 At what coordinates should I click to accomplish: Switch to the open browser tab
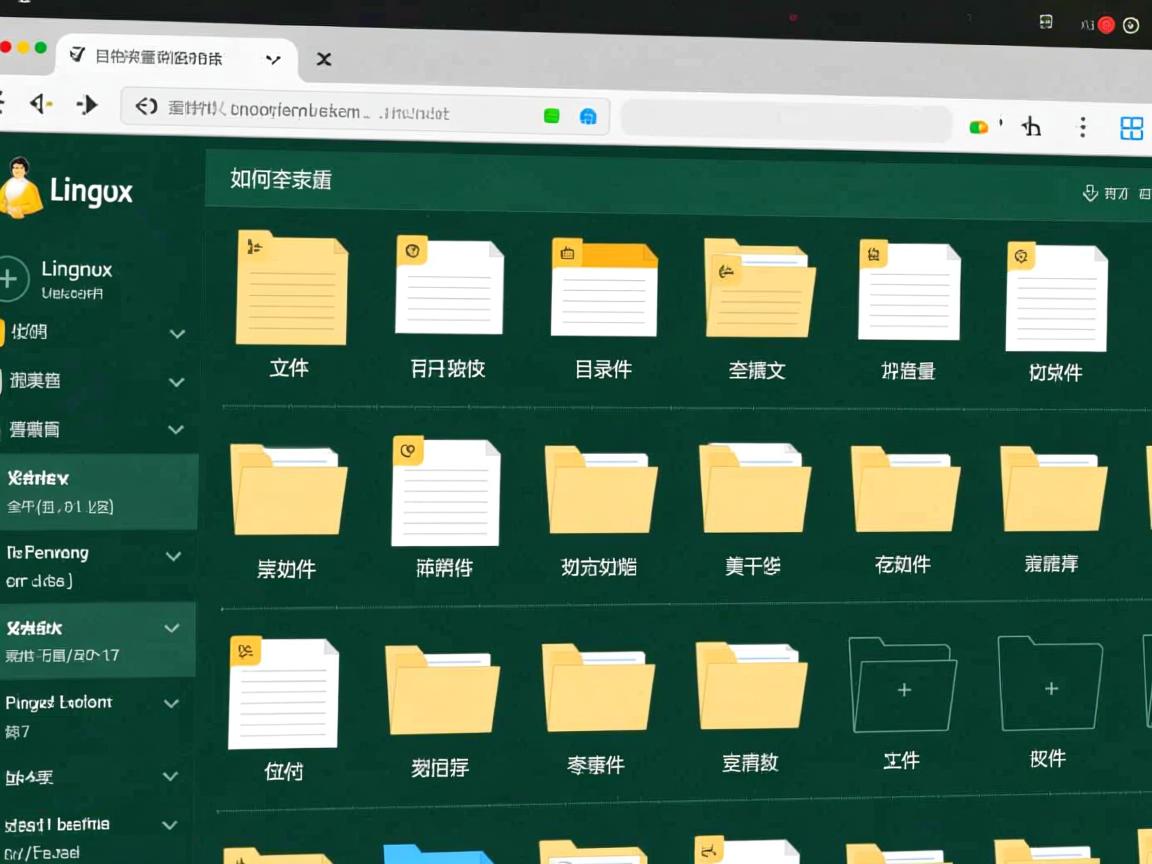coord(160,59)
